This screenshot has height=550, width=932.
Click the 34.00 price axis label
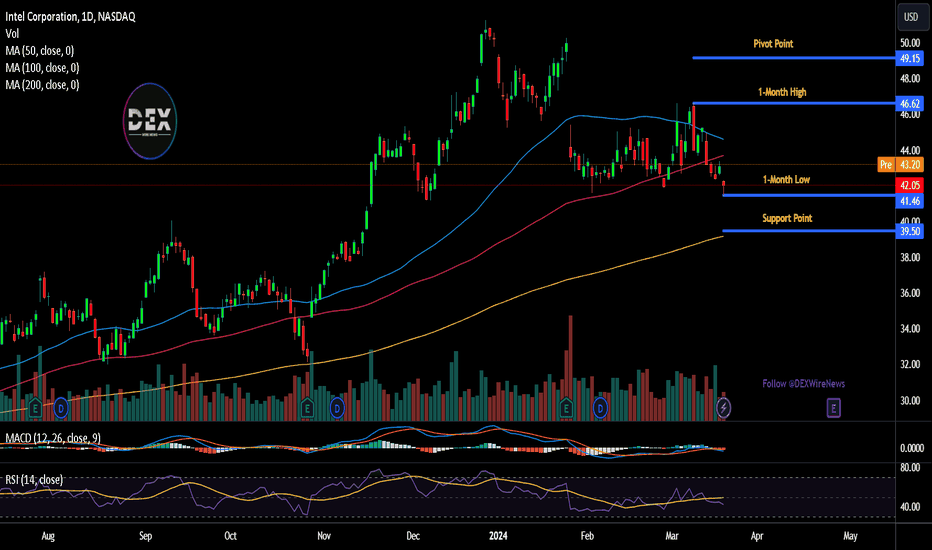[910, 329]
